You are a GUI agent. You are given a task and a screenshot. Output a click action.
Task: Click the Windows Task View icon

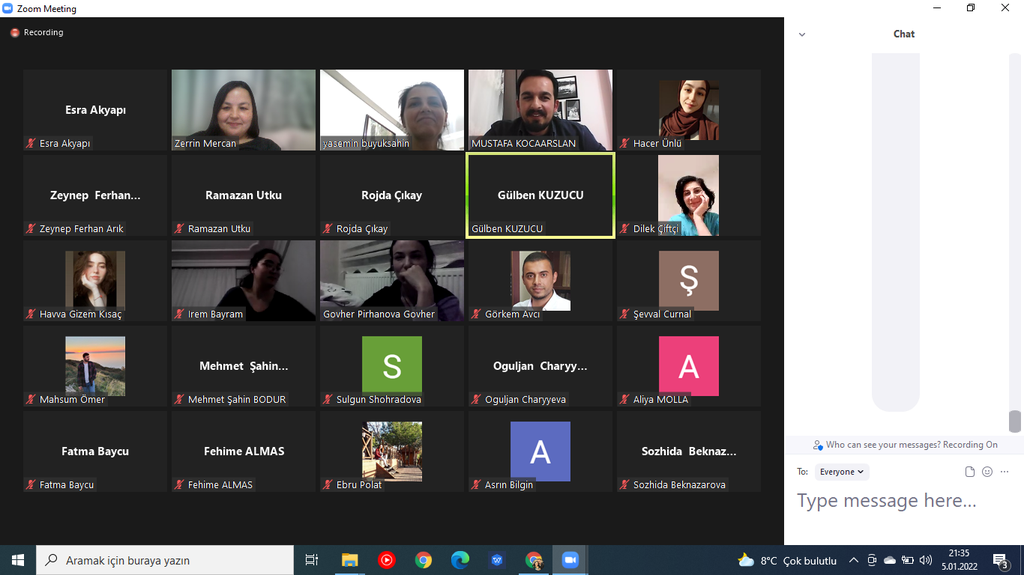[x=311, y=560]
